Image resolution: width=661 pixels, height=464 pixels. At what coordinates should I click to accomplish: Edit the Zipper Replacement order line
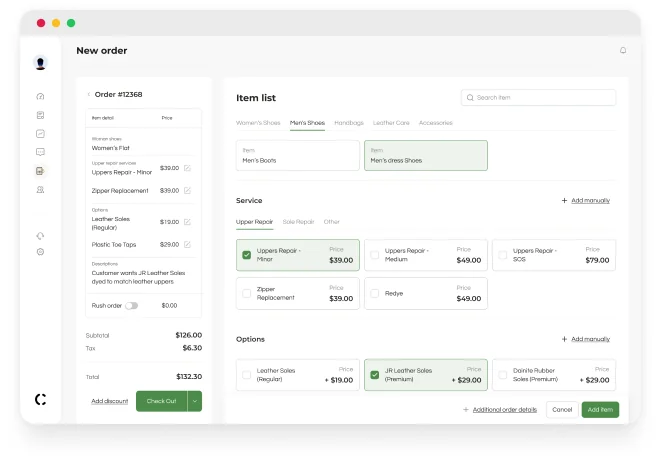187,190
